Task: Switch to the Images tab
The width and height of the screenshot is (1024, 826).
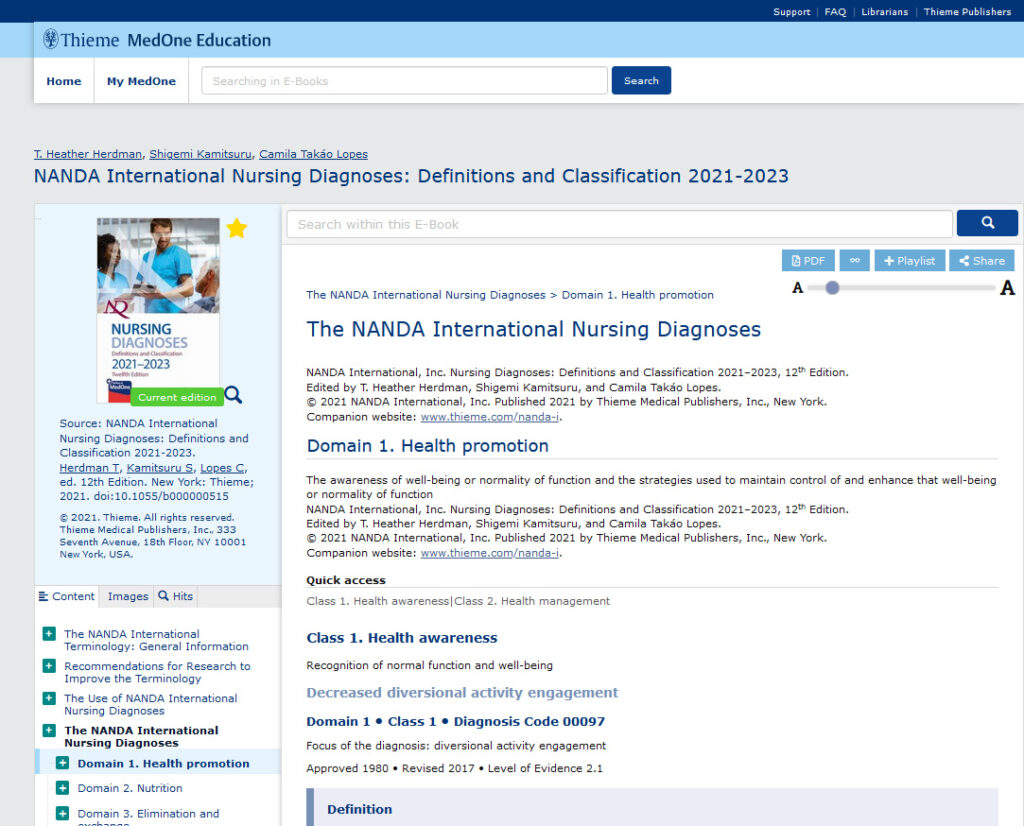Action: (127, 596)
